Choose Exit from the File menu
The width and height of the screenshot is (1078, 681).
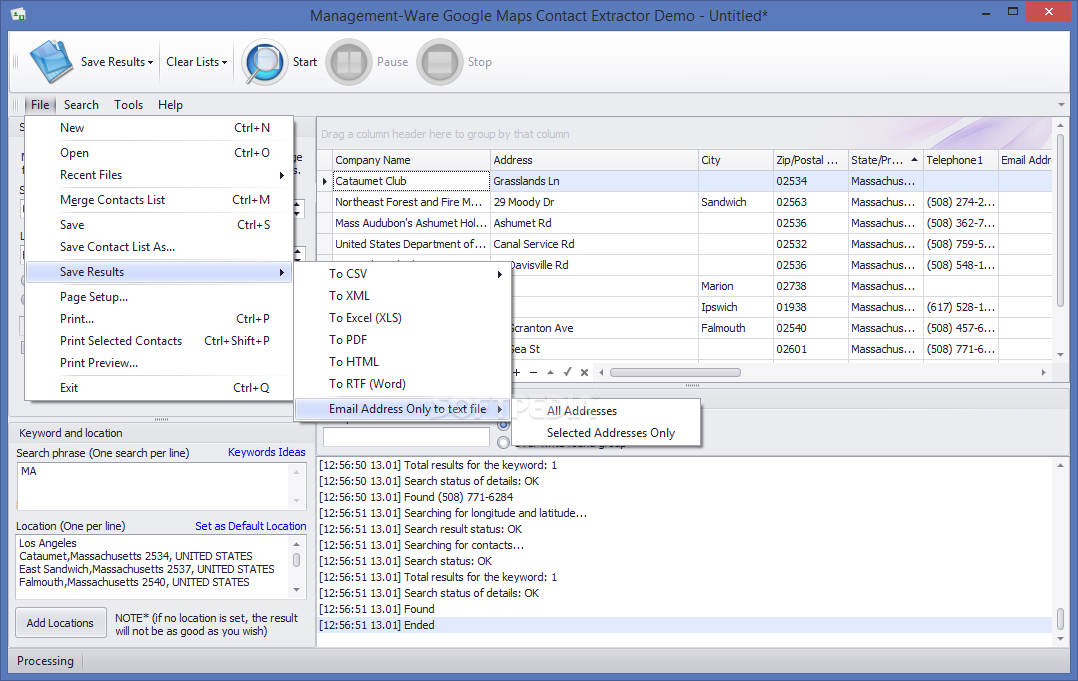160,388
